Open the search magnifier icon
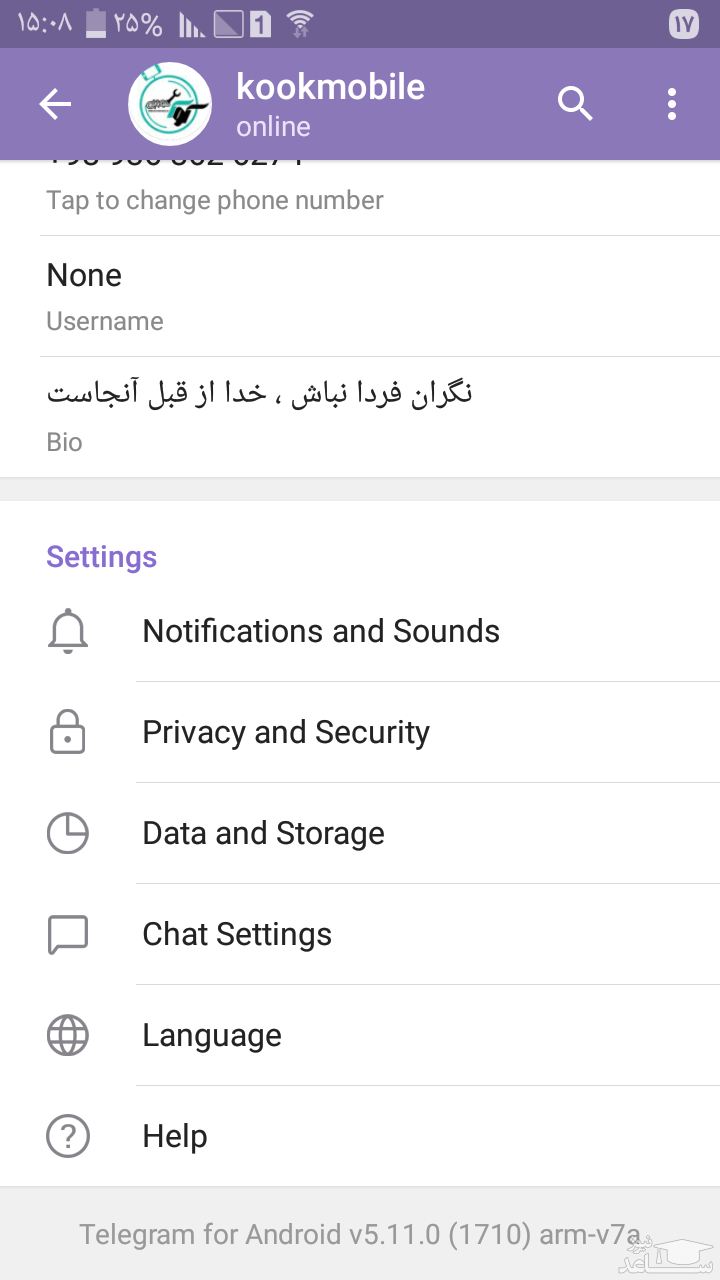Image resolution: width=720 pixels, height=1280 pixels. pyautogui.click(x=575, y=104)
